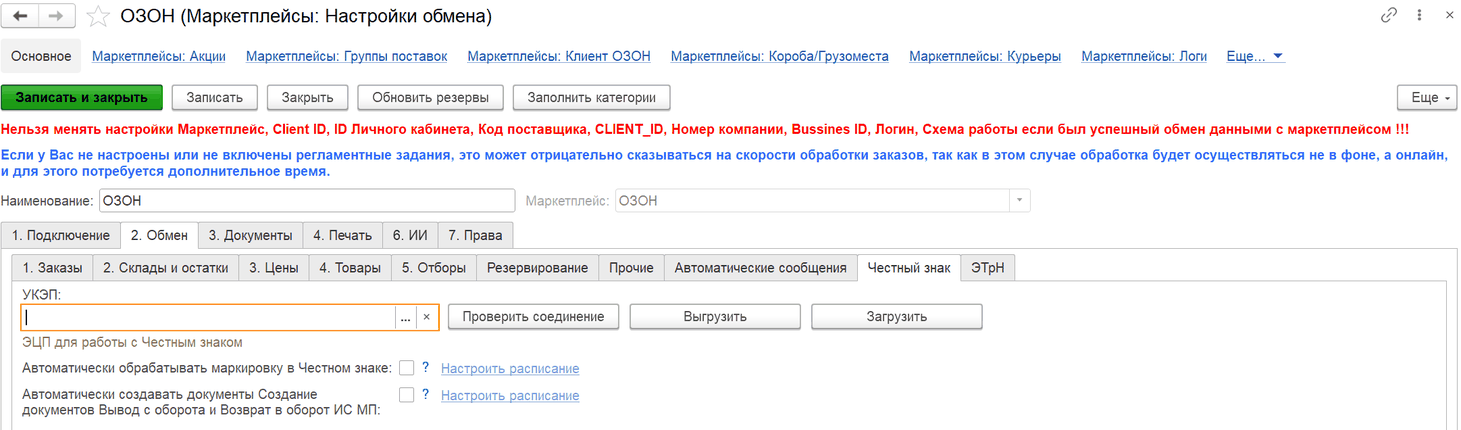Open the 6. ИИ tab

[410, 235]
